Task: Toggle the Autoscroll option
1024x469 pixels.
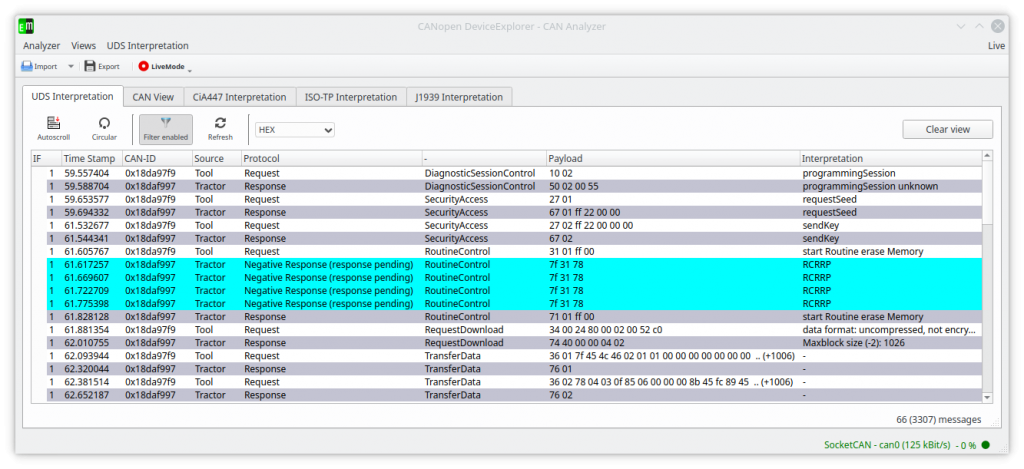Action: [x=53, y=123]
